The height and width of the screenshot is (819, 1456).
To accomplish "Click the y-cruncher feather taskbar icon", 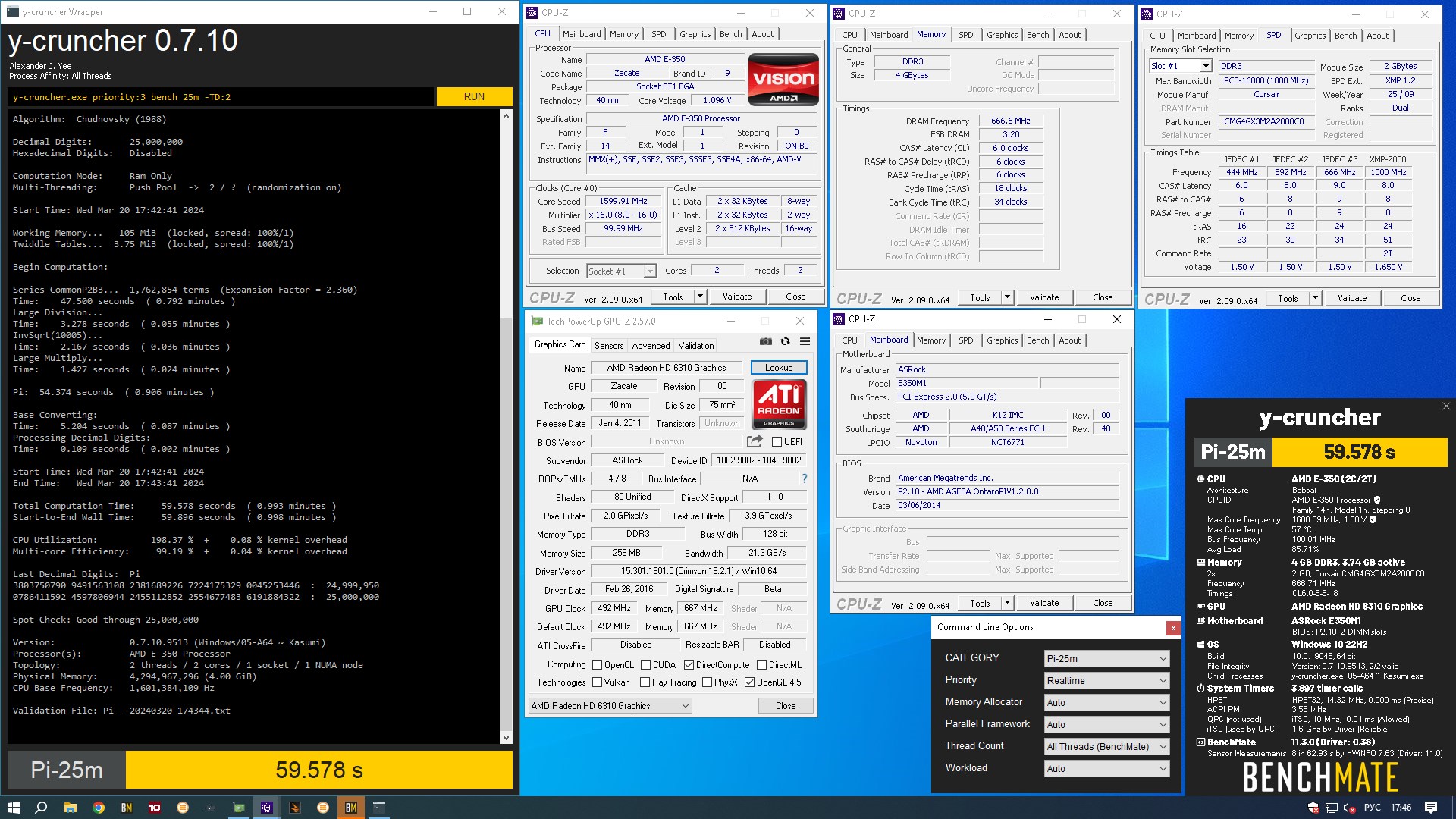I will click(295, 808).
